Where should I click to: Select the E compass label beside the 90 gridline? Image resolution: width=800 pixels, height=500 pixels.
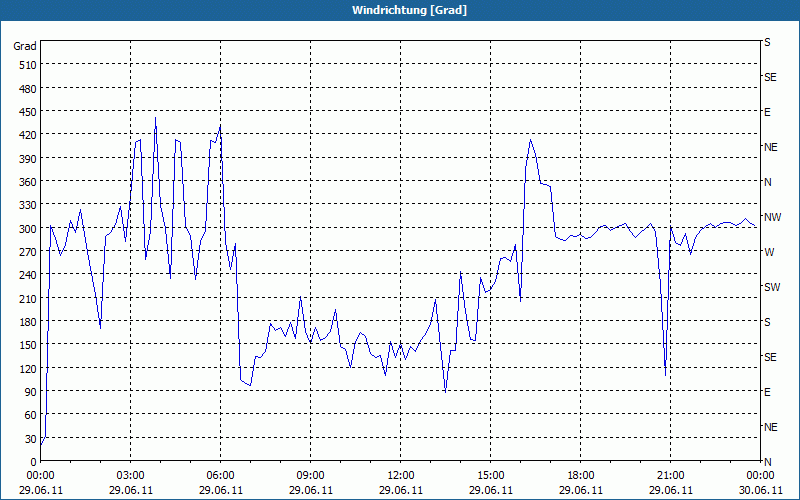point(767,392)
